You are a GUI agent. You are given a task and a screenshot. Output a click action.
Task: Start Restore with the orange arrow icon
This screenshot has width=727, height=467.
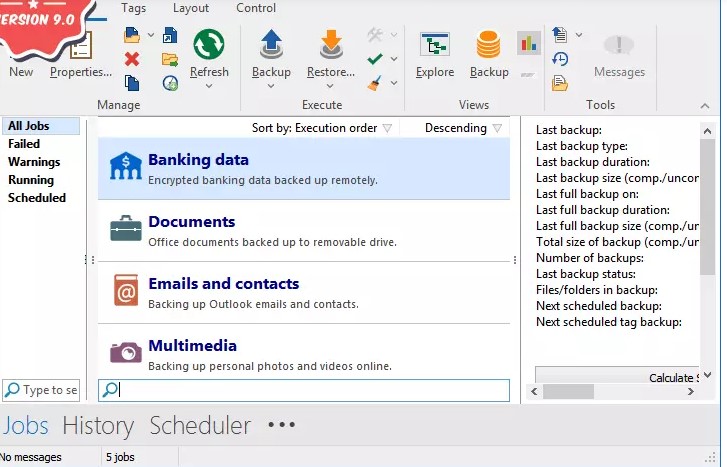click(x=331, y=45)
